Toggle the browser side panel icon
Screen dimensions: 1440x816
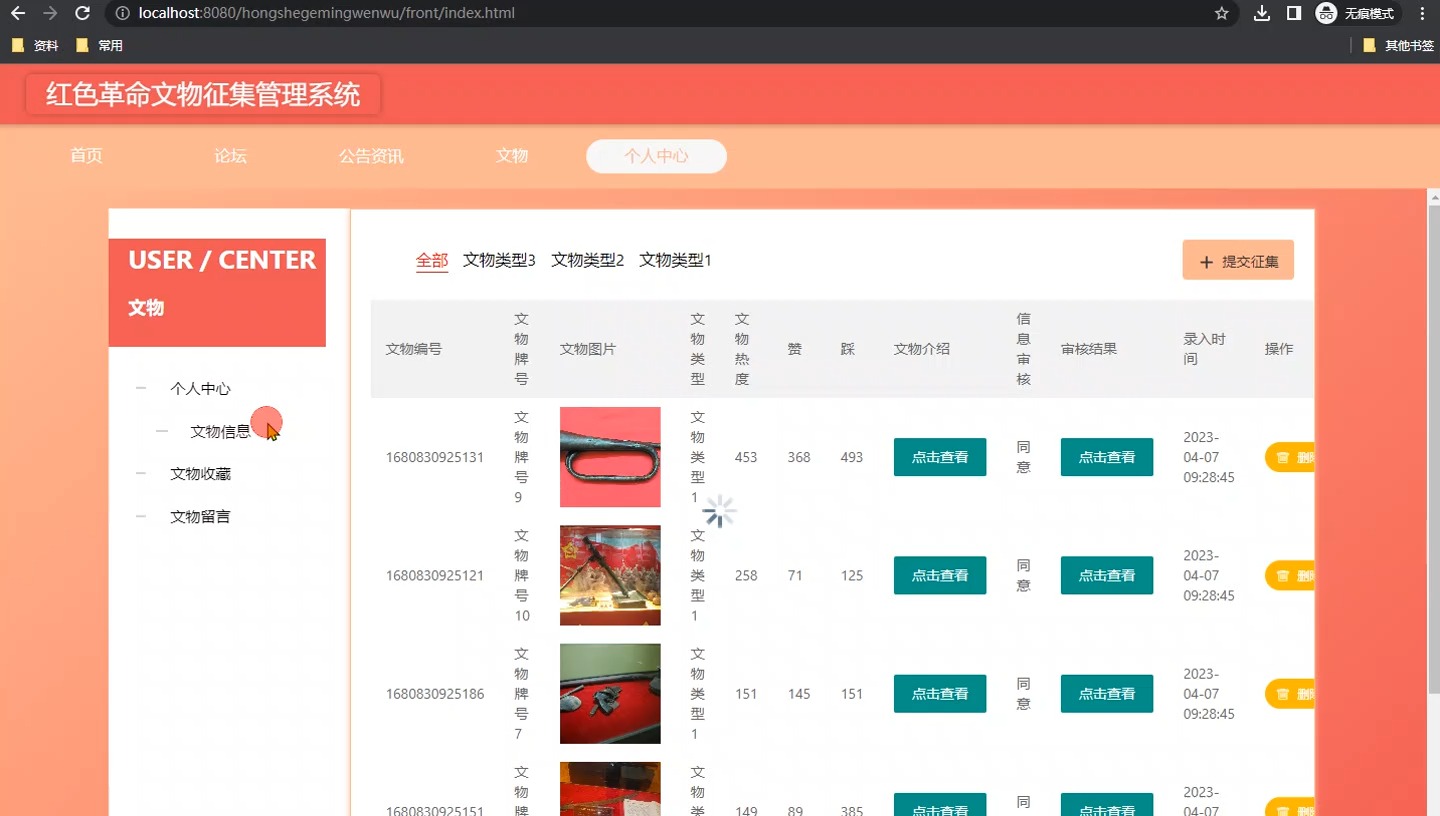[1293, 14]
